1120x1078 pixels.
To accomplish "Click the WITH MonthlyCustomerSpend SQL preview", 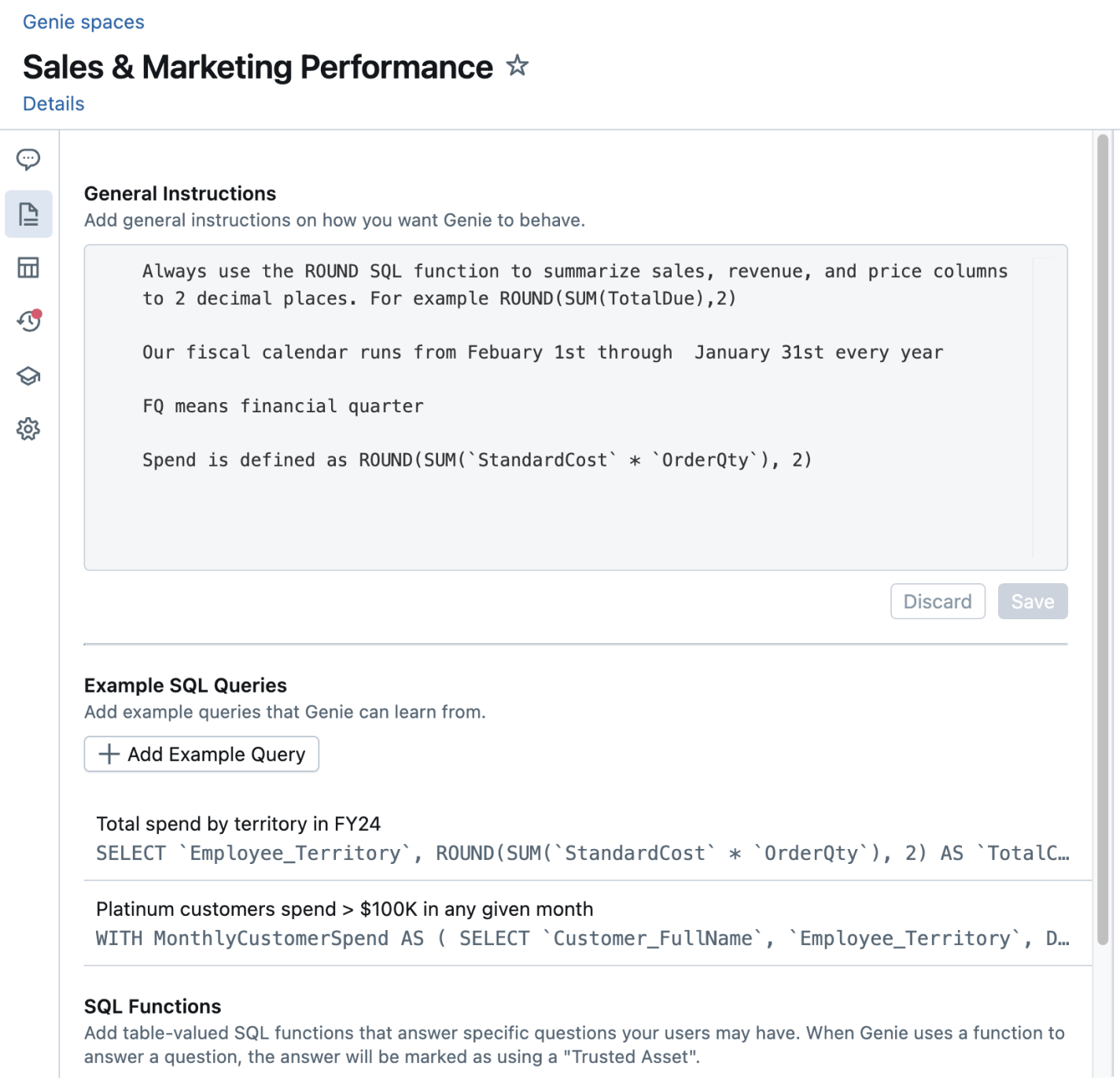I will tap(582, 939).
